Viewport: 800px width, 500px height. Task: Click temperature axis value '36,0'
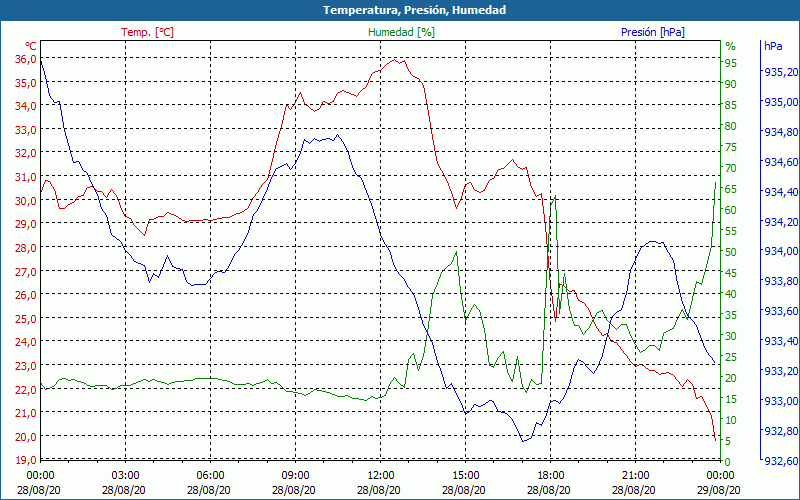(26, 59)
